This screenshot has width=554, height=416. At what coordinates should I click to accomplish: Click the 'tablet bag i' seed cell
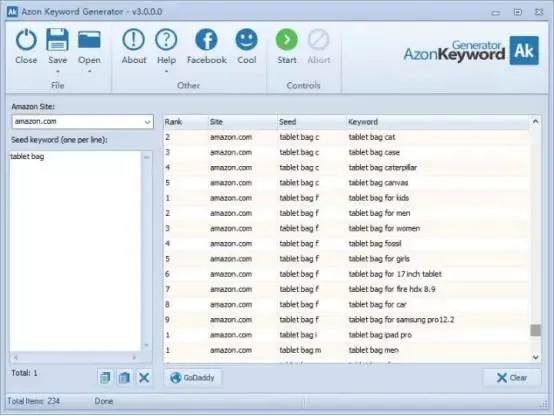pyautogui.click(x=298, y=335)
